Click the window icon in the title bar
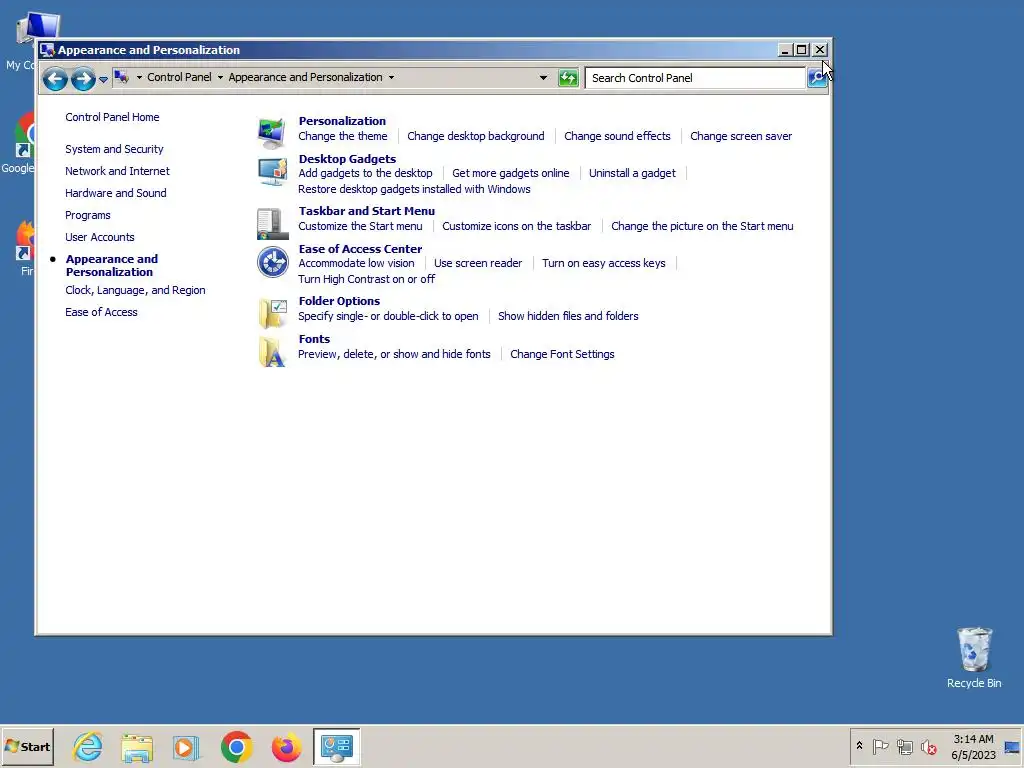The image size is (1024, 768). [x=47, y=50]
